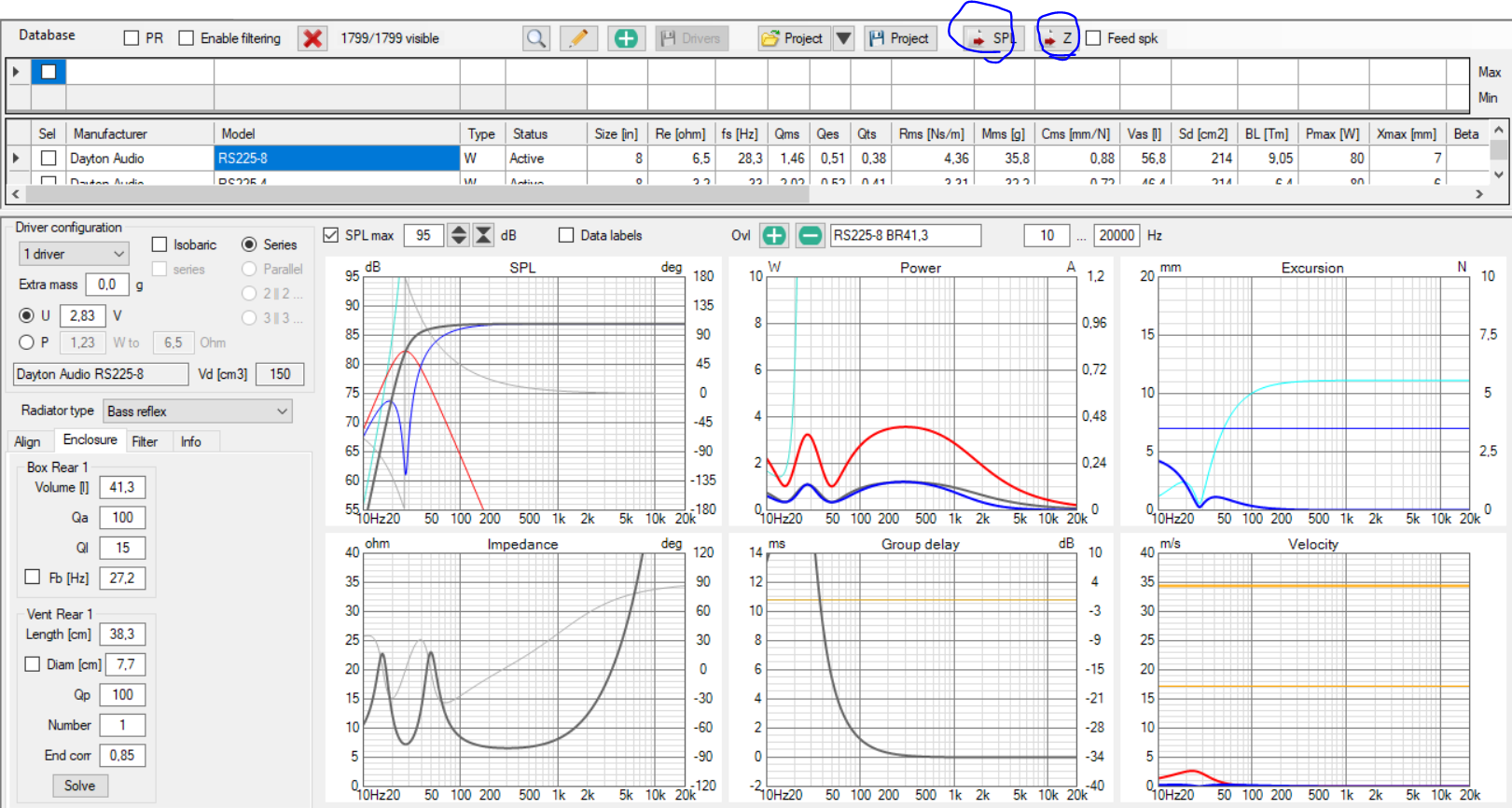Click the horizontal scrollbar left arrow
Screen dimensions: 1512x808
click(15, 194)
